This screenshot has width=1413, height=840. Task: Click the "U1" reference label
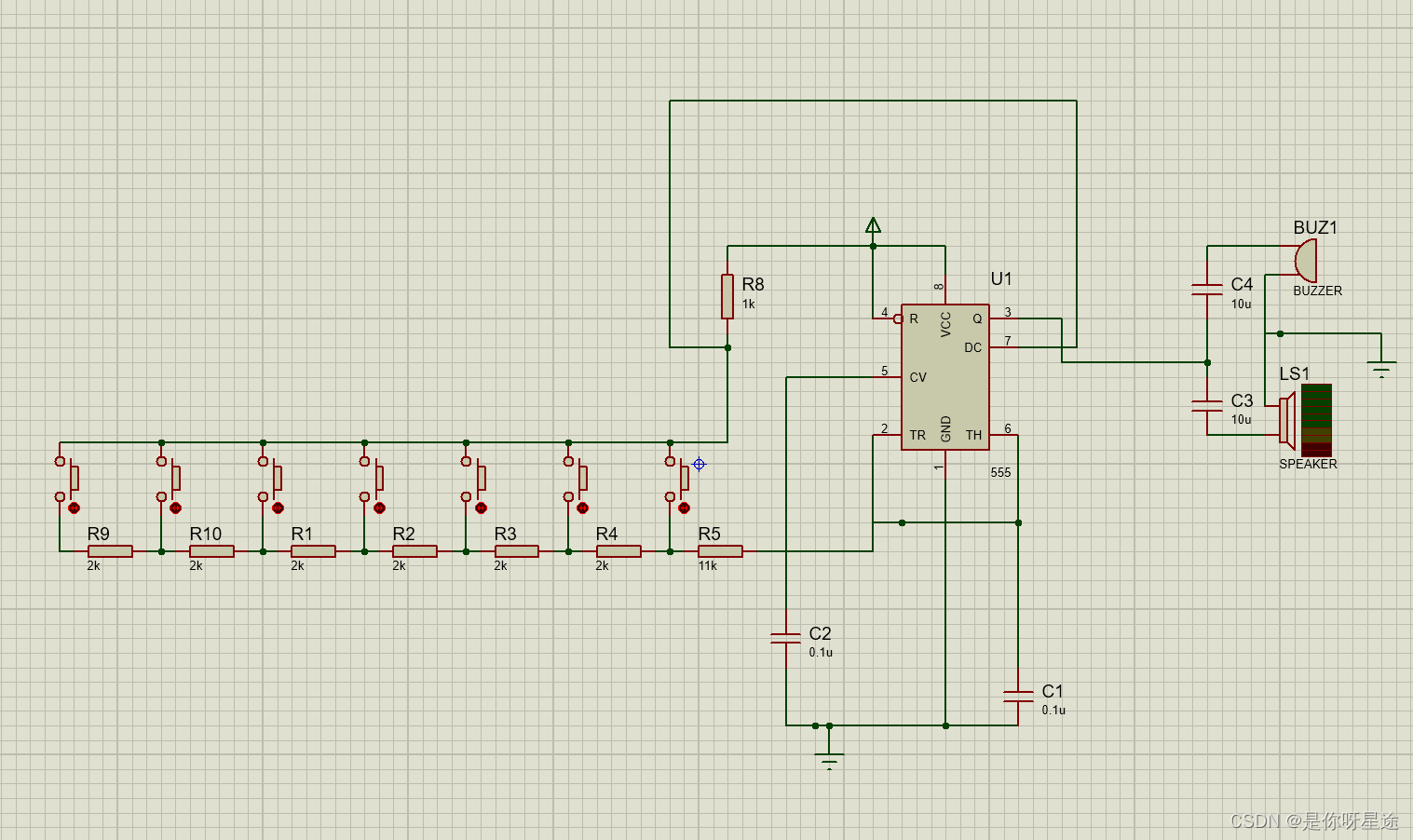click(x=1001, y=278)
